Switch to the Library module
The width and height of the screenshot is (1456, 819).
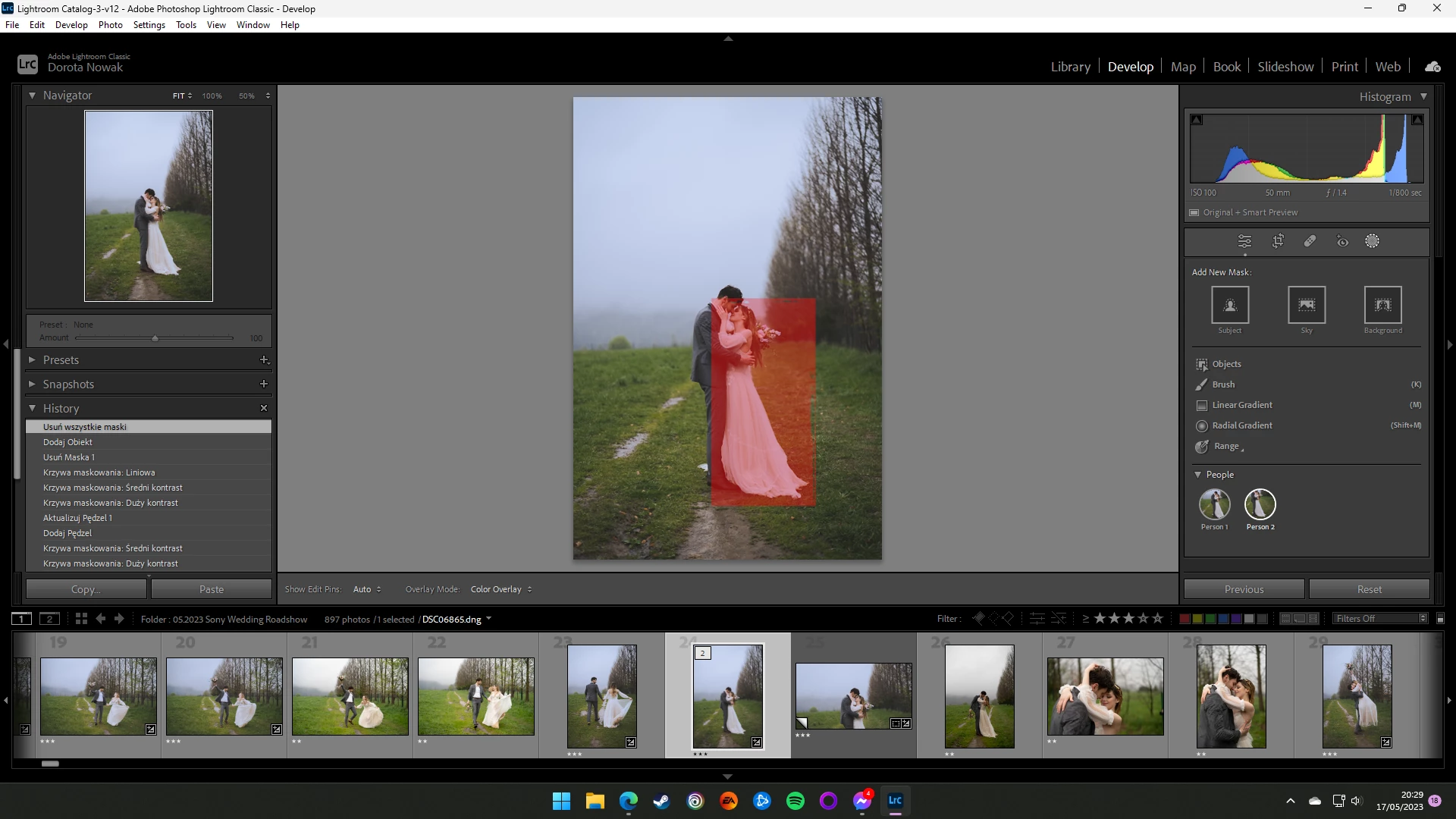click(x=1070, y=67)
